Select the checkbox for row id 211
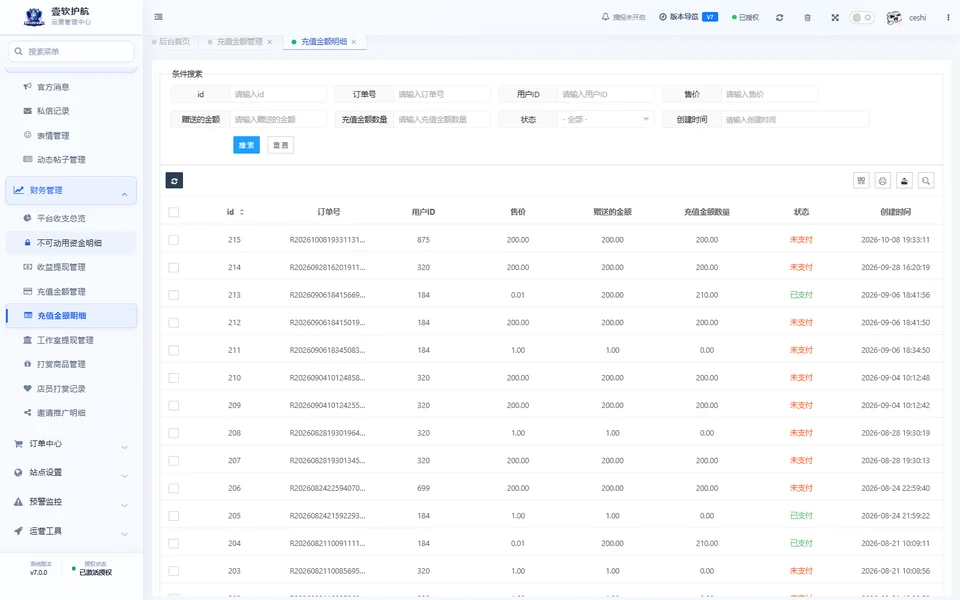Viewport: 960px width, 600px height. (174, 350)
